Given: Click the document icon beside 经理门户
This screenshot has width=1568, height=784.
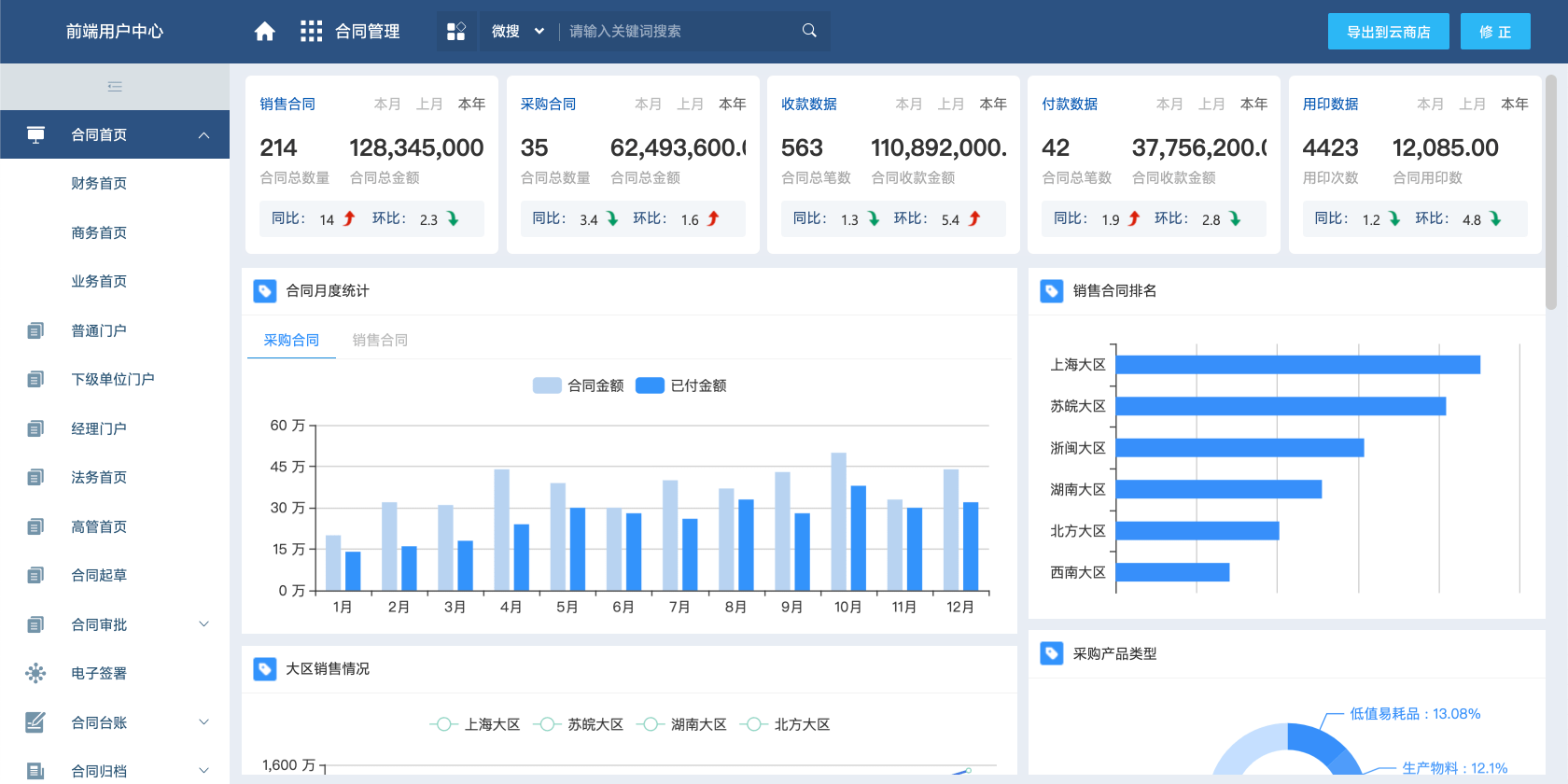Looking at the screenshot, I should pyautogui.click(x=35, y=428).
